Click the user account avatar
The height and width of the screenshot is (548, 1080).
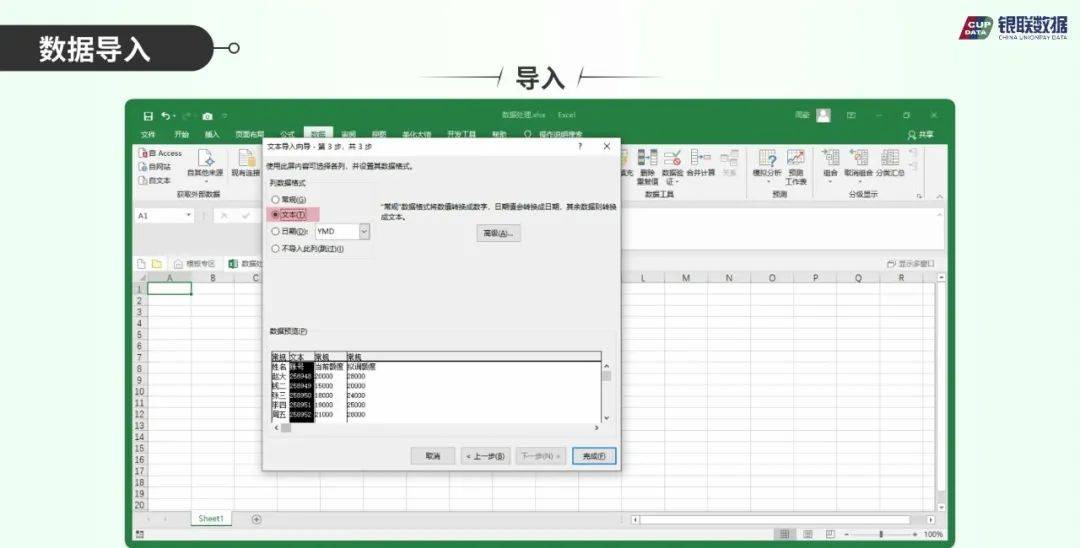pyautogui.click(x=824, y=116)
